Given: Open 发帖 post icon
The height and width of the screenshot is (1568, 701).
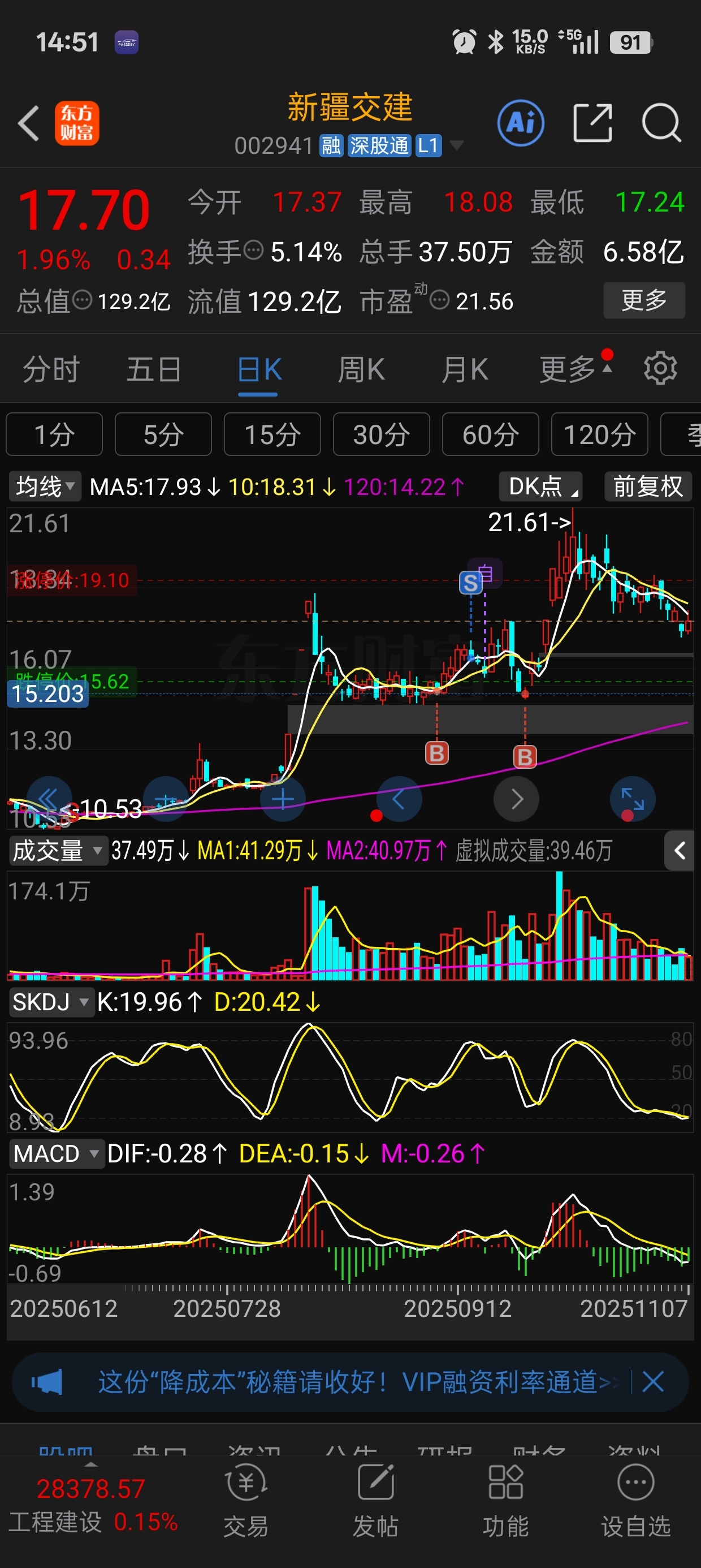Looking at the screenshot, I should pos(375,1501).
